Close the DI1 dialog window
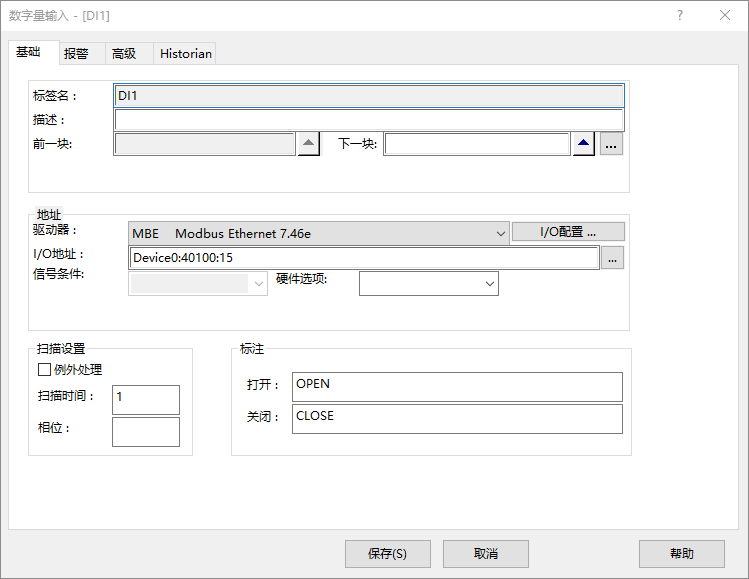 click(725, 15)
